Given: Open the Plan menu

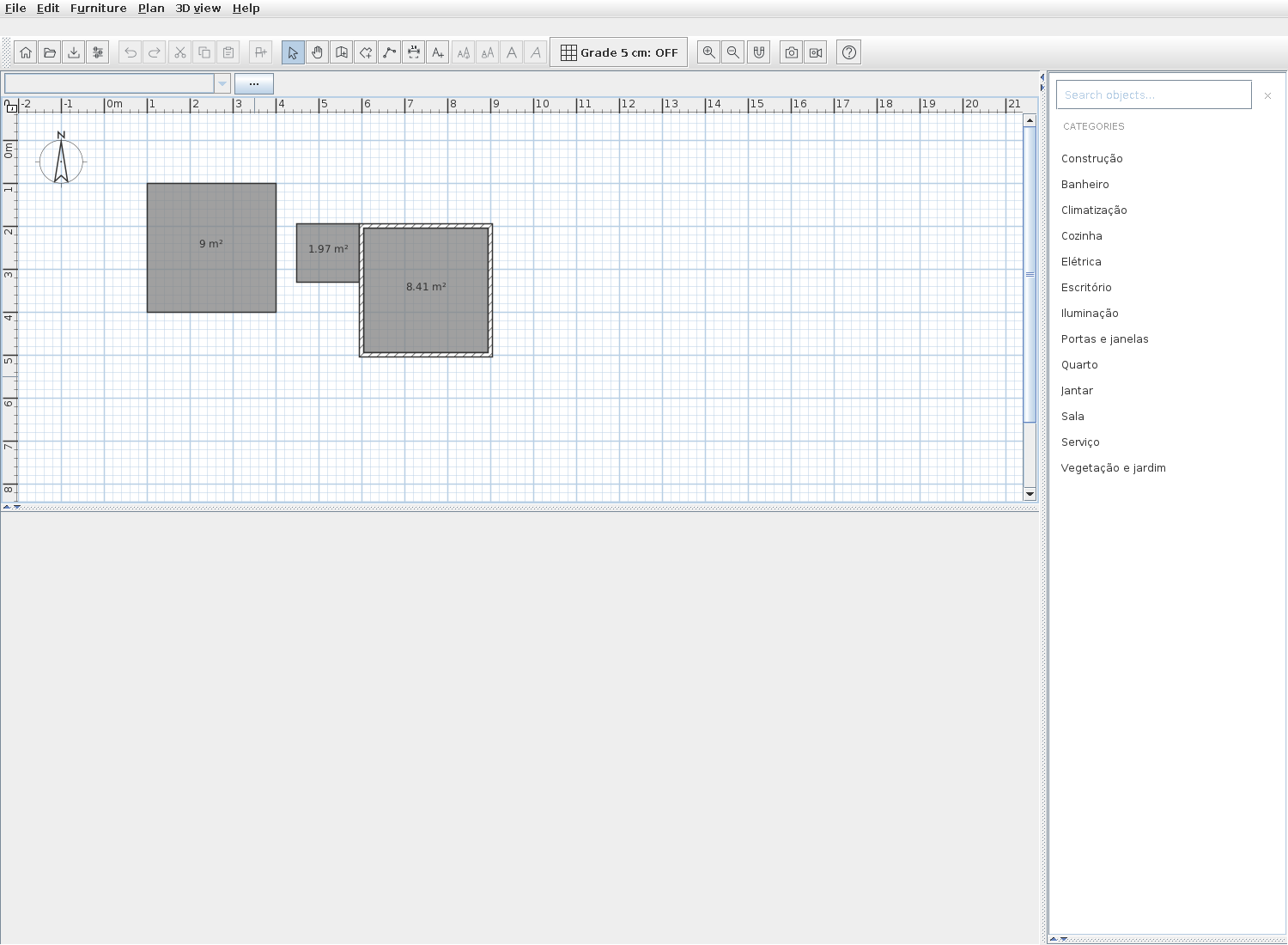Looking at the screenshot, I should (151, 8).
